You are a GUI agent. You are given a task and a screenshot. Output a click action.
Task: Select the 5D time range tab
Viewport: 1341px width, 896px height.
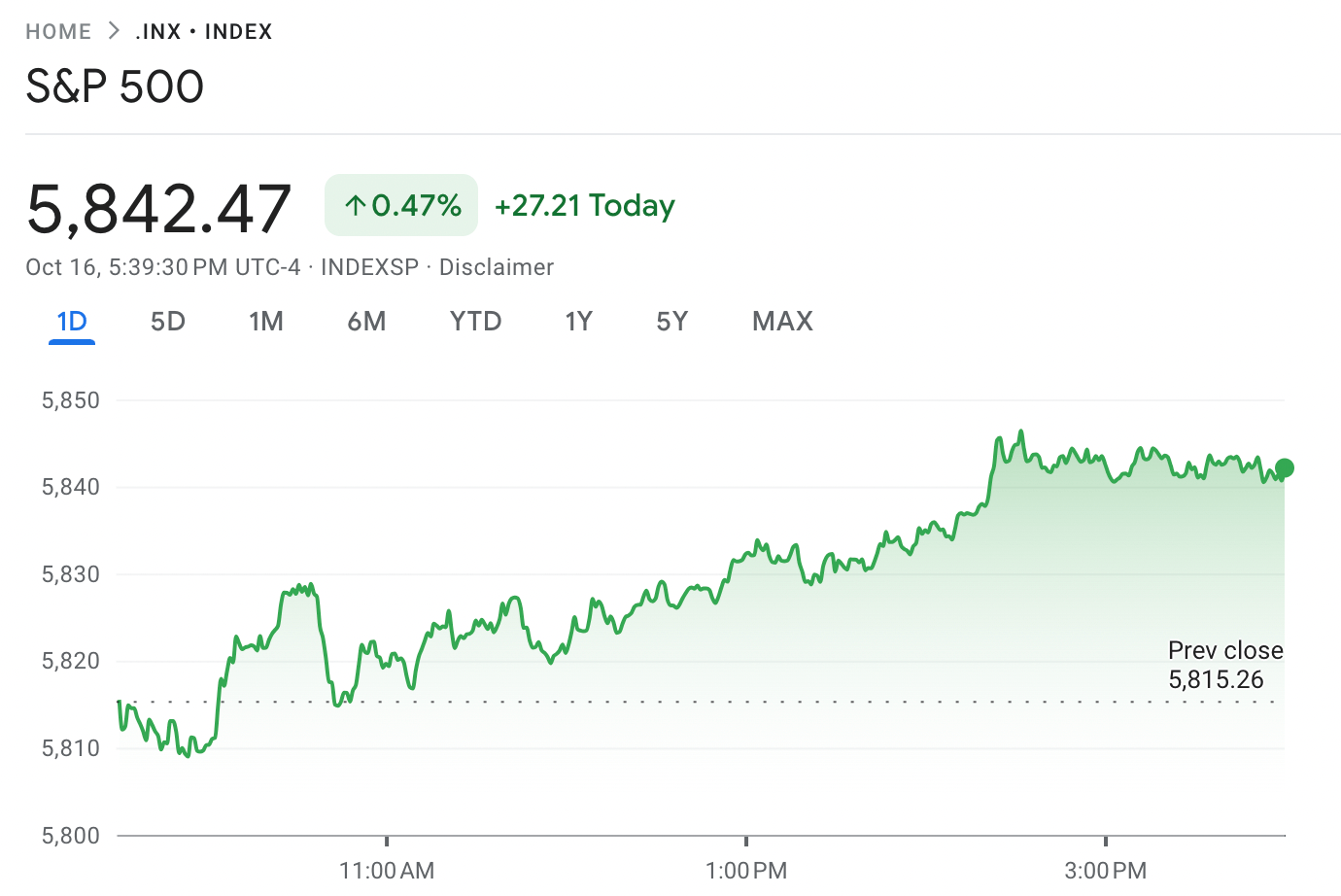click(167, 321)
